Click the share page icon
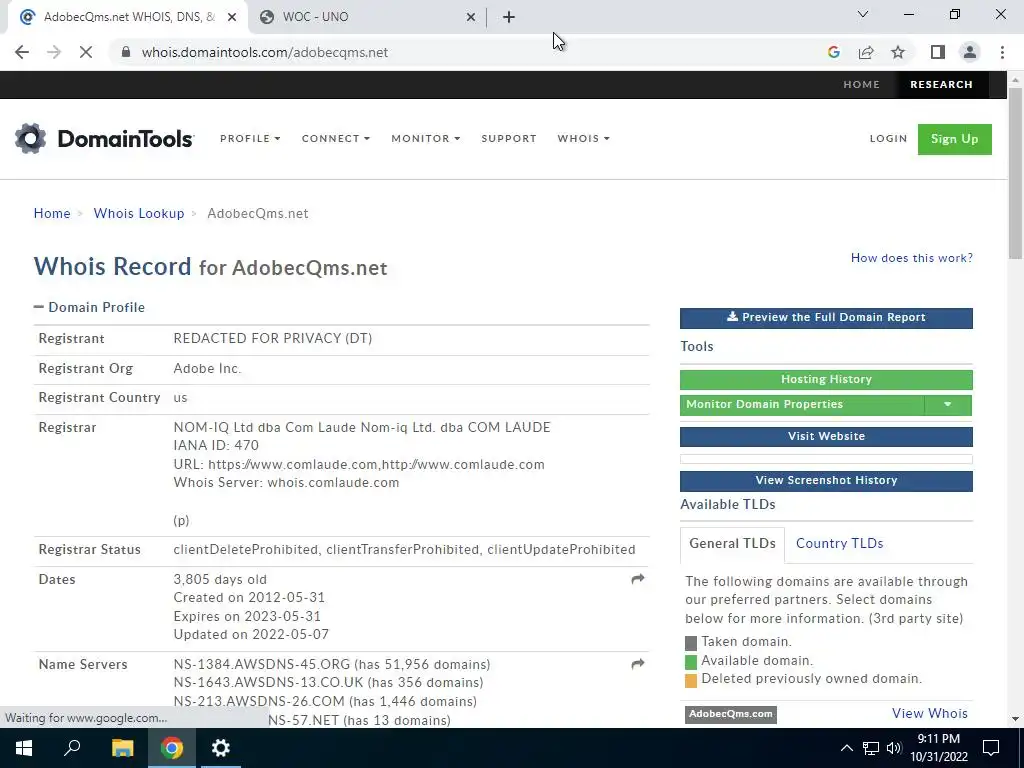Image resolution: width=1024 pixels, height=768 pixels. 866,52
